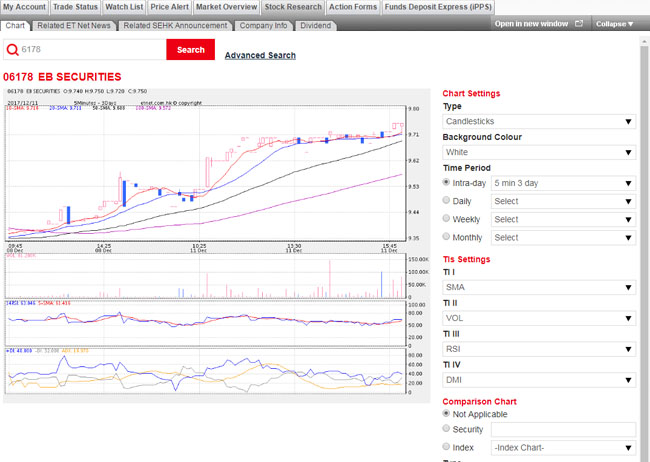
Task: Open the -Index Chart- dropdown
Action: (x=563, y=447)
